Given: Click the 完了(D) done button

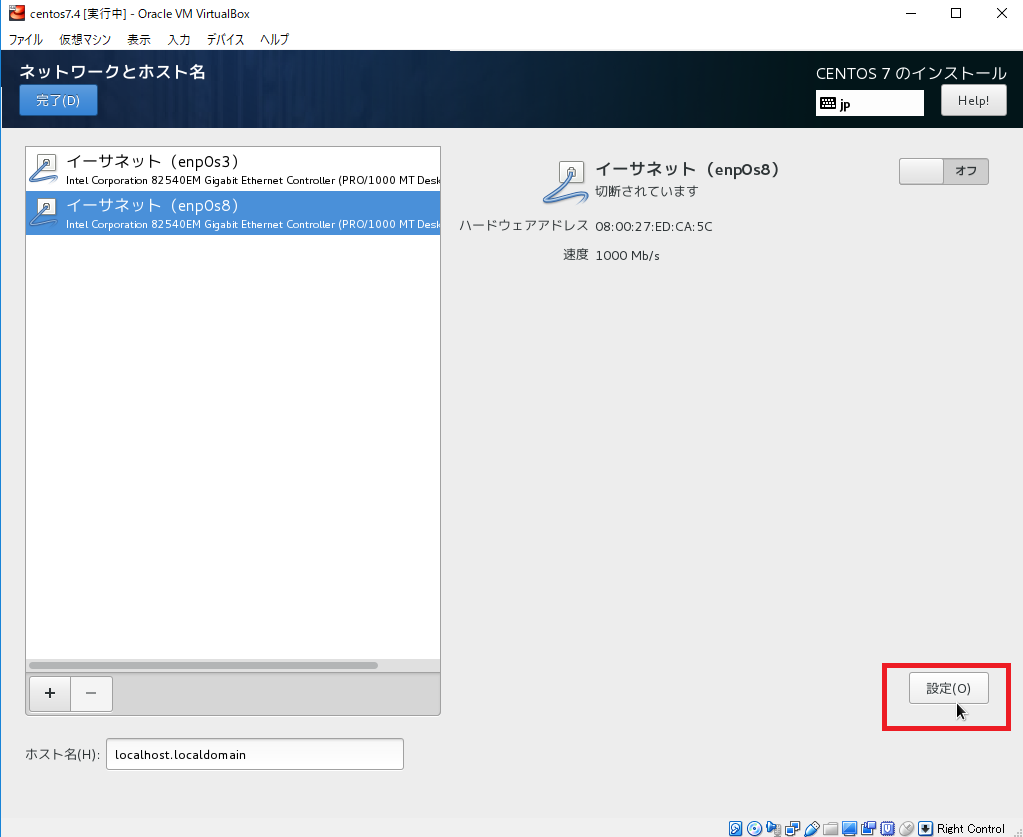Looking at the screenshot, I should tap(58, 101).
